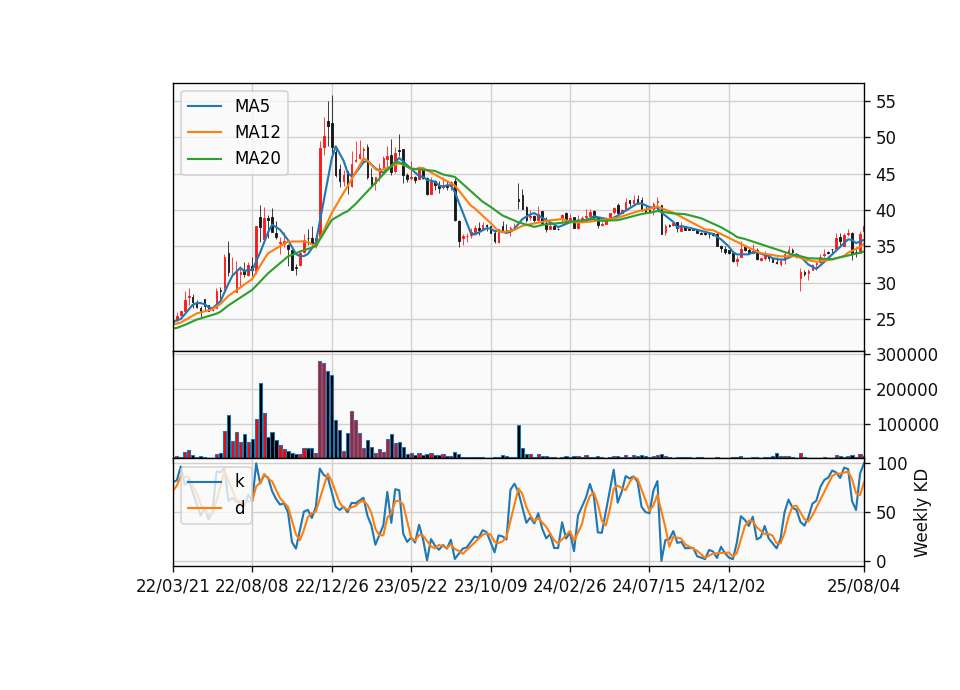This screenshot has width=960, height=690.
Task: Click the 24/02/26 date axis label
Action: coord(569,586)
